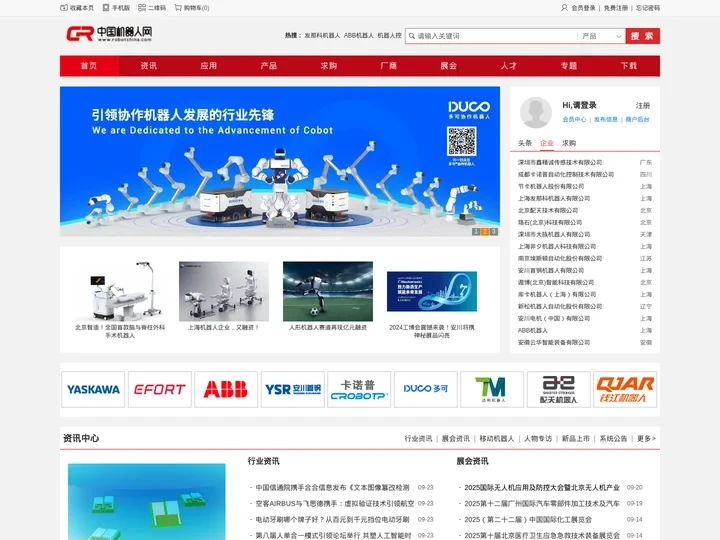The image size is (720, 540).
Task: Click the red 搜索 search button
Action: click(x=642, y=36)
